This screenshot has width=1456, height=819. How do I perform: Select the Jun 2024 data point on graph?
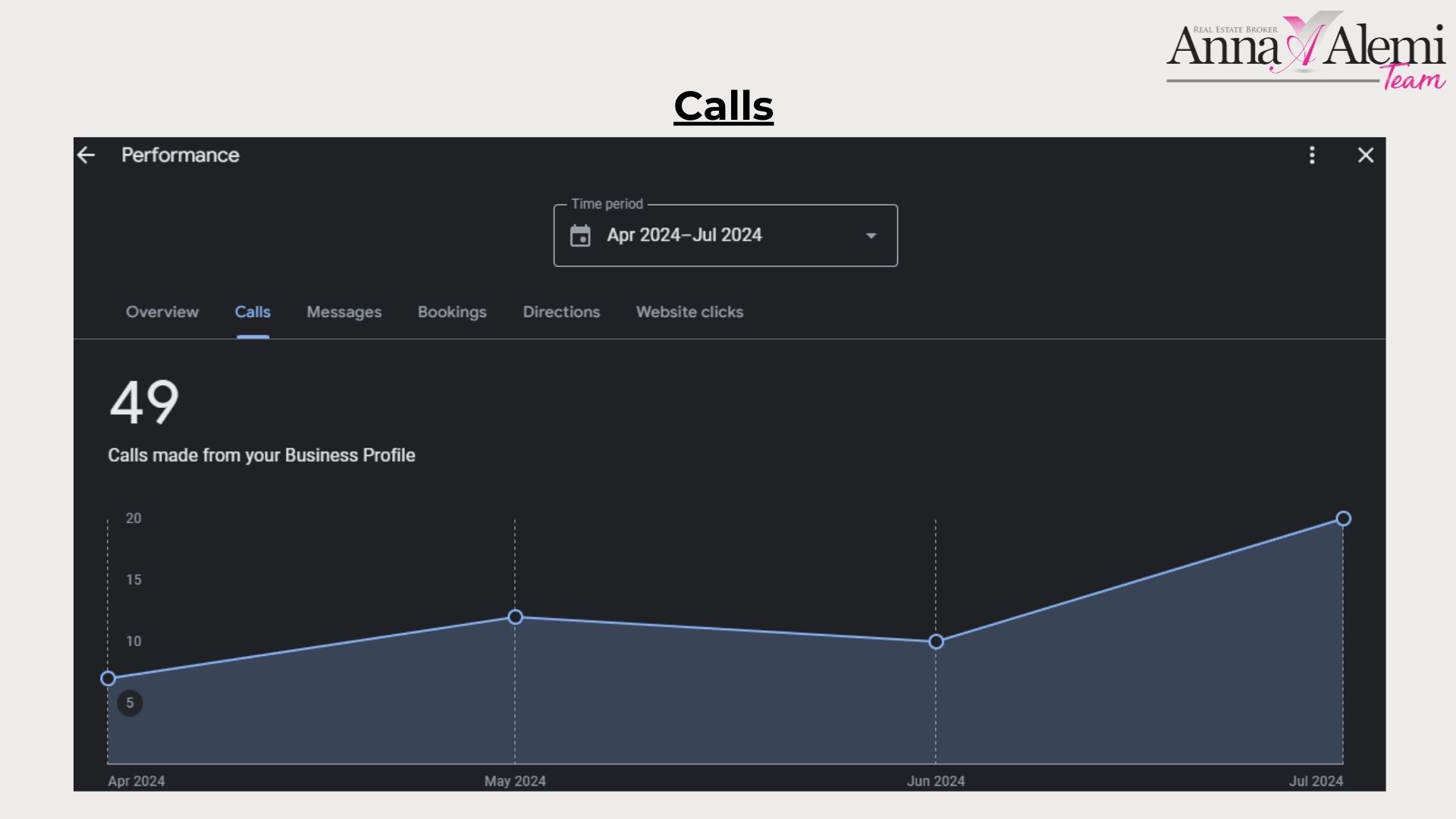click(936, 642)
